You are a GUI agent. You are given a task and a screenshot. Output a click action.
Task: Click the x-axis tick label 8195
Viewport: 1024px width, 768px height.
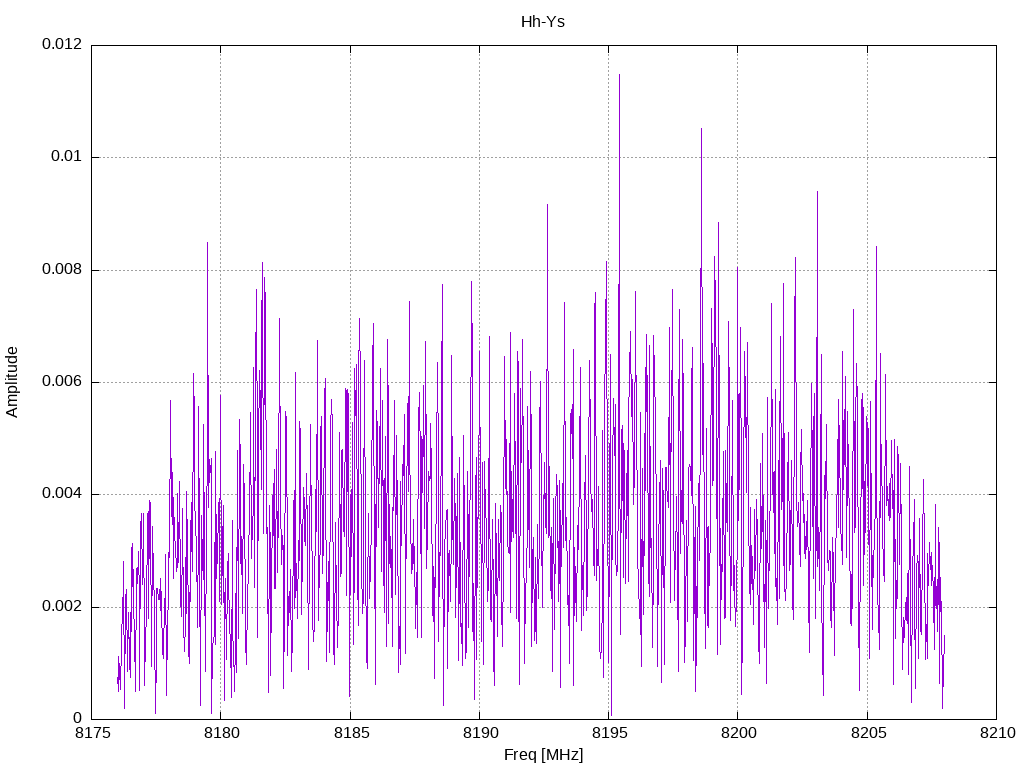(x=609, y=733)
